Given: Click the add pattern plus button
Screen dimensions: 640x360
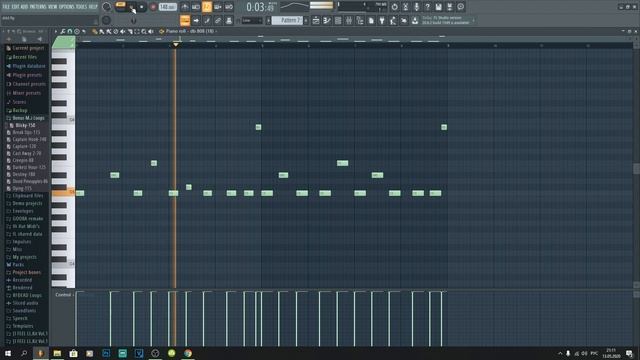Looking at the screenshot, I should (x=306, y=20).
